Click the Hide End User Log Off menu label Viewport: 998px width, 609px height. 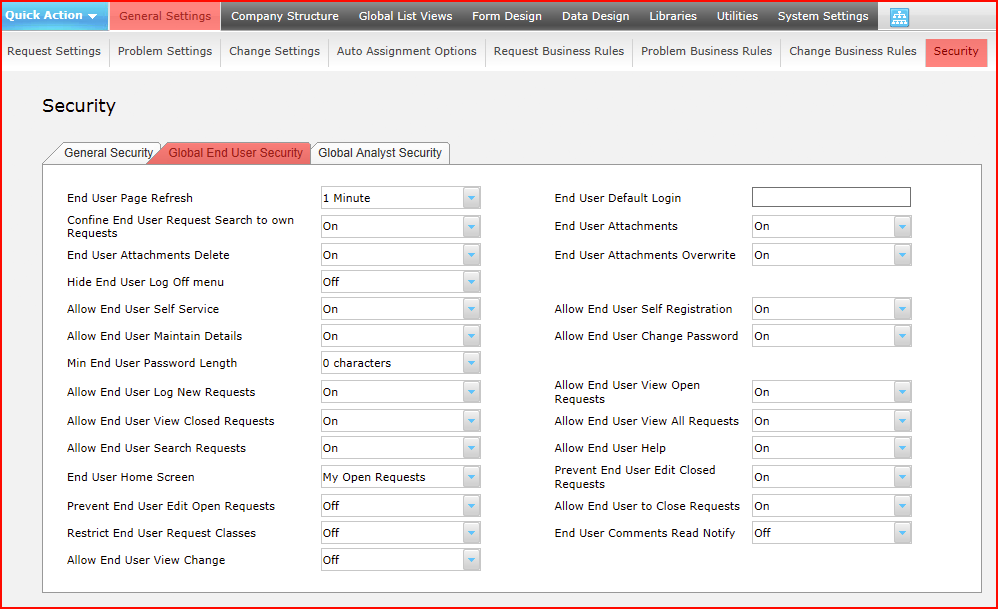point(145,282)
